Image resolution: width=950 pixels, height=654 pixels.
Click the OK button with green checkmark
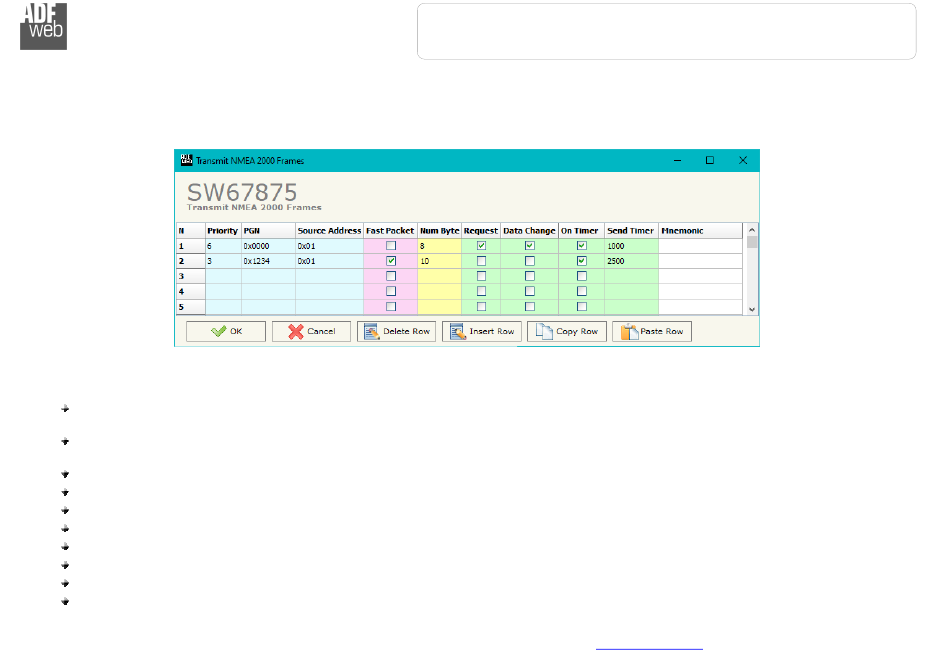pos(226,332)
